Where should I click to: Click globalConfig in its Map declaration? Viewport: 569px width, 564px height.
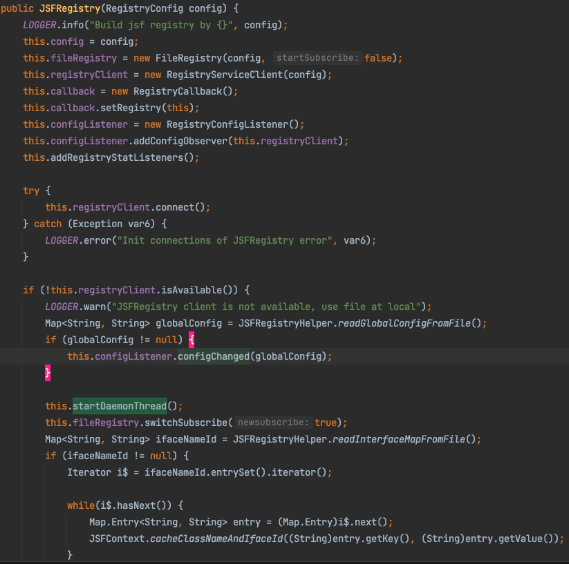189,323
